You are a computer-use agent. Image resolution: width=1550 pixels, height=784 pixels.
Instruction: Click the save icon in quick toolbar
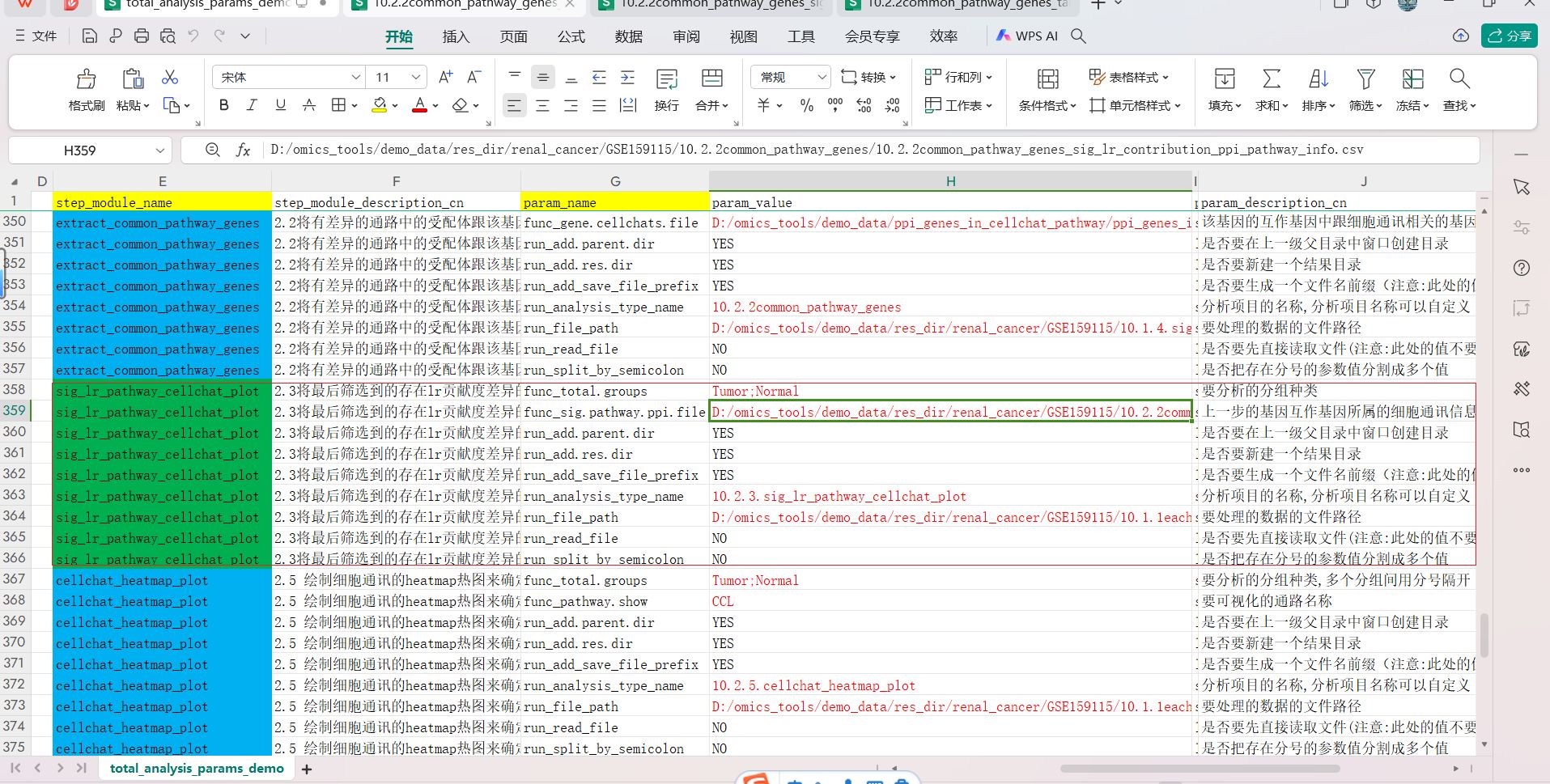point(90,36)
